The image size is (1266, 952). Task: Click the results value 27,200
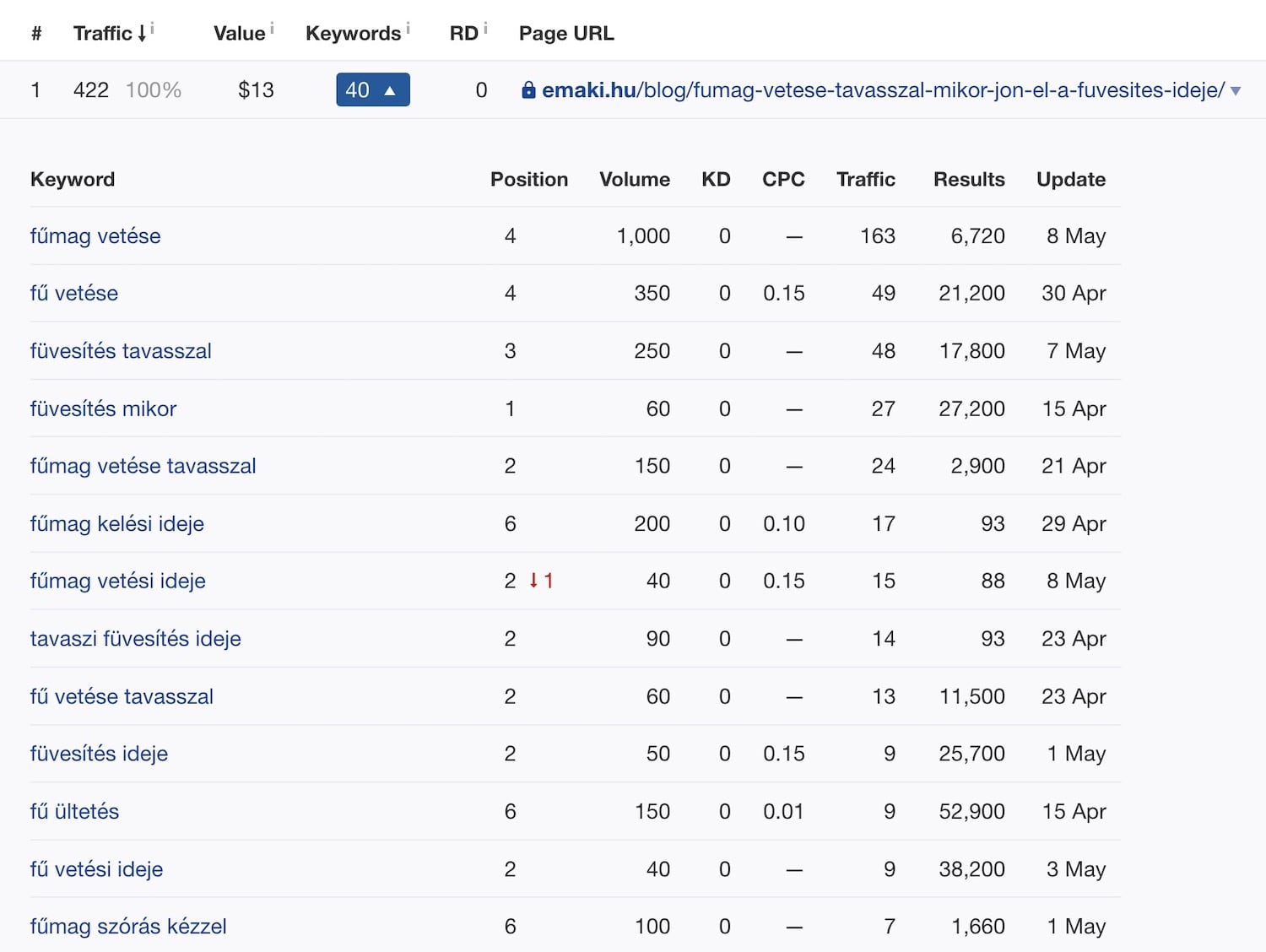coord(971,408)
